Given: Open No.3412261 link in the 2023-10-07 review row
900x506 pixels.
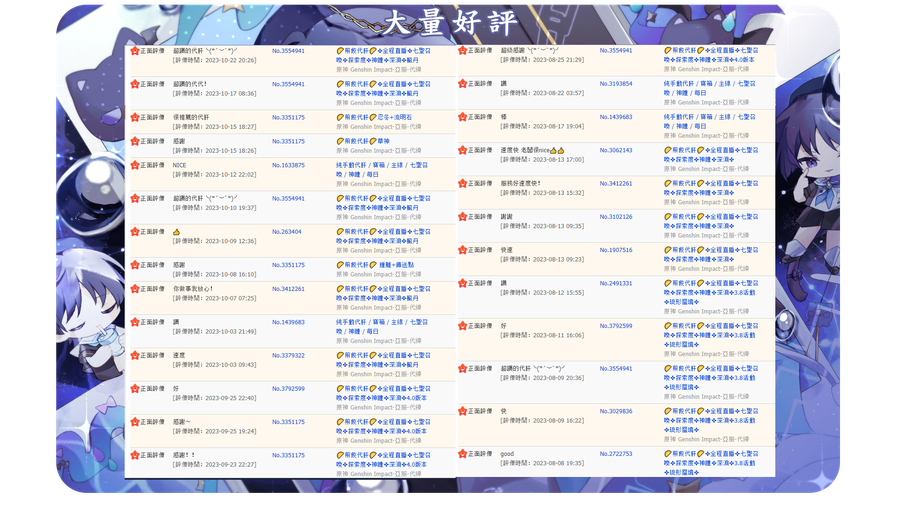Looking at the screenshot, I should pyautogui.click(x=288, y=289).
